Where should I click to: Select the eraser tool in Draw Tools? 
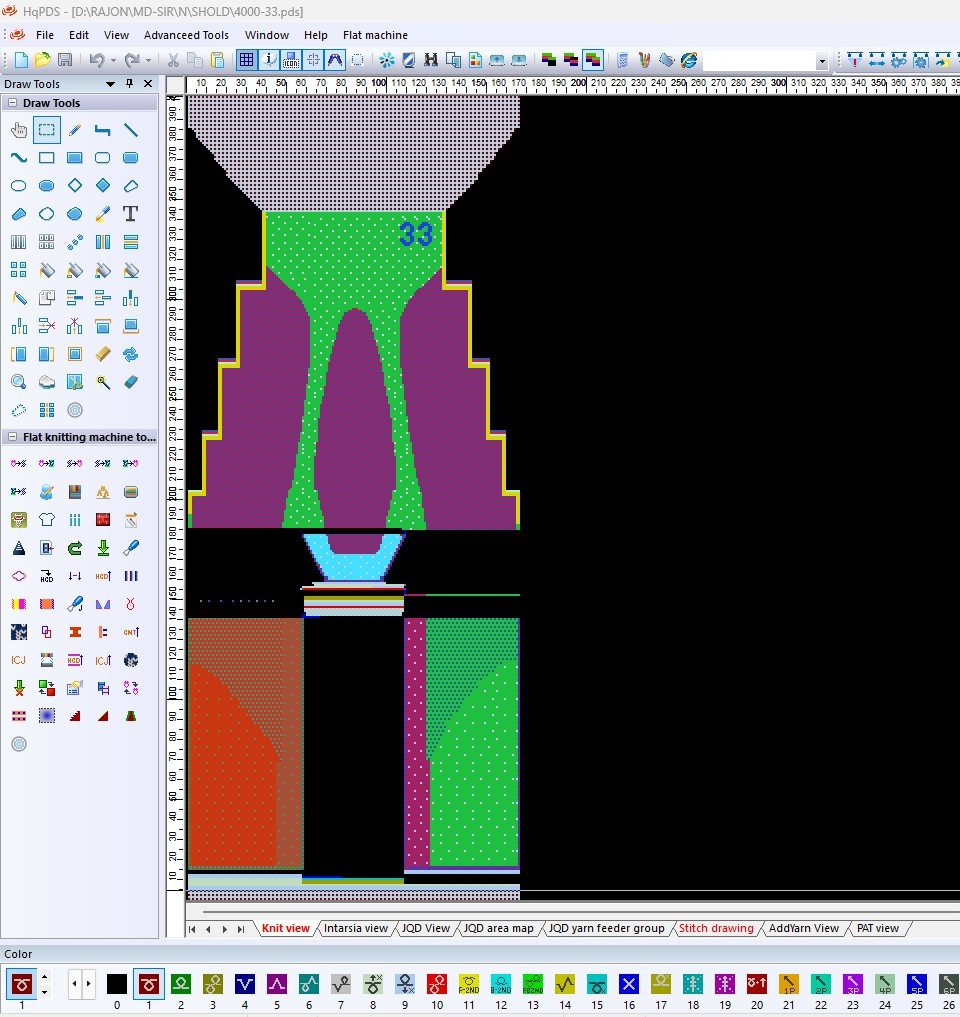coord(130,382)
